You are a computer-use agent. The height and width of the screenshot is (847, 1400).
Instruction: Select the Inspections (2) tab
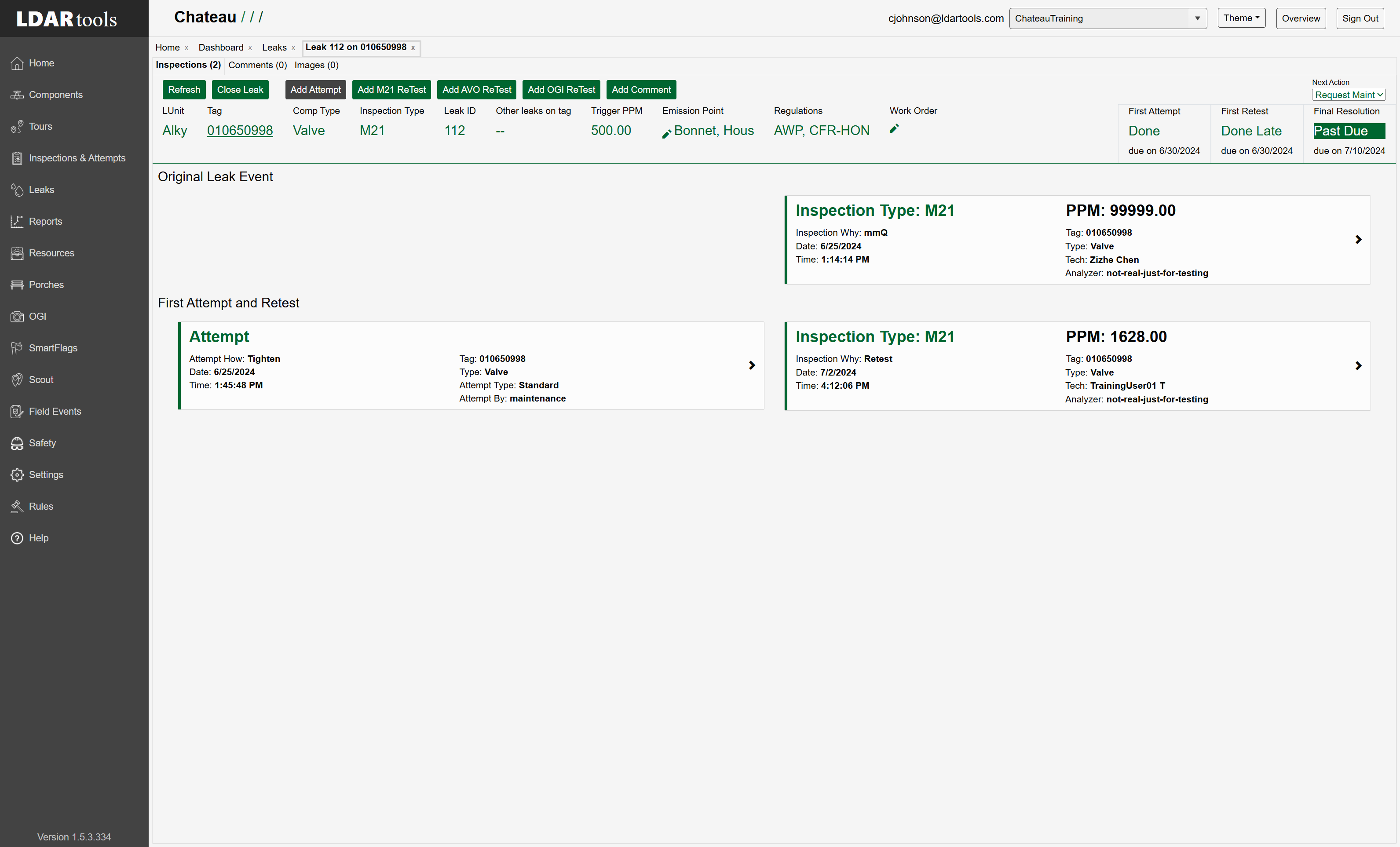click(188, 65)
